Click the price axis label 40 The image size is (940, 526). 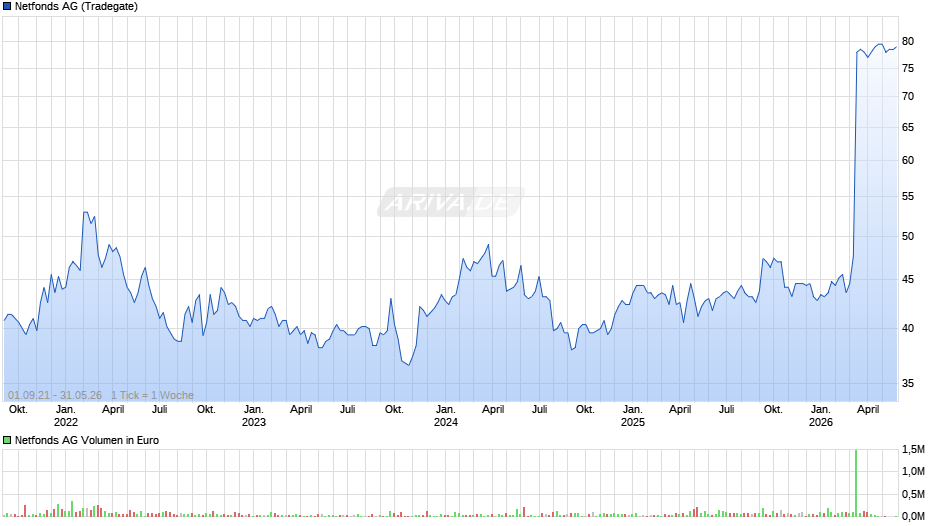(x=908, y=328)
